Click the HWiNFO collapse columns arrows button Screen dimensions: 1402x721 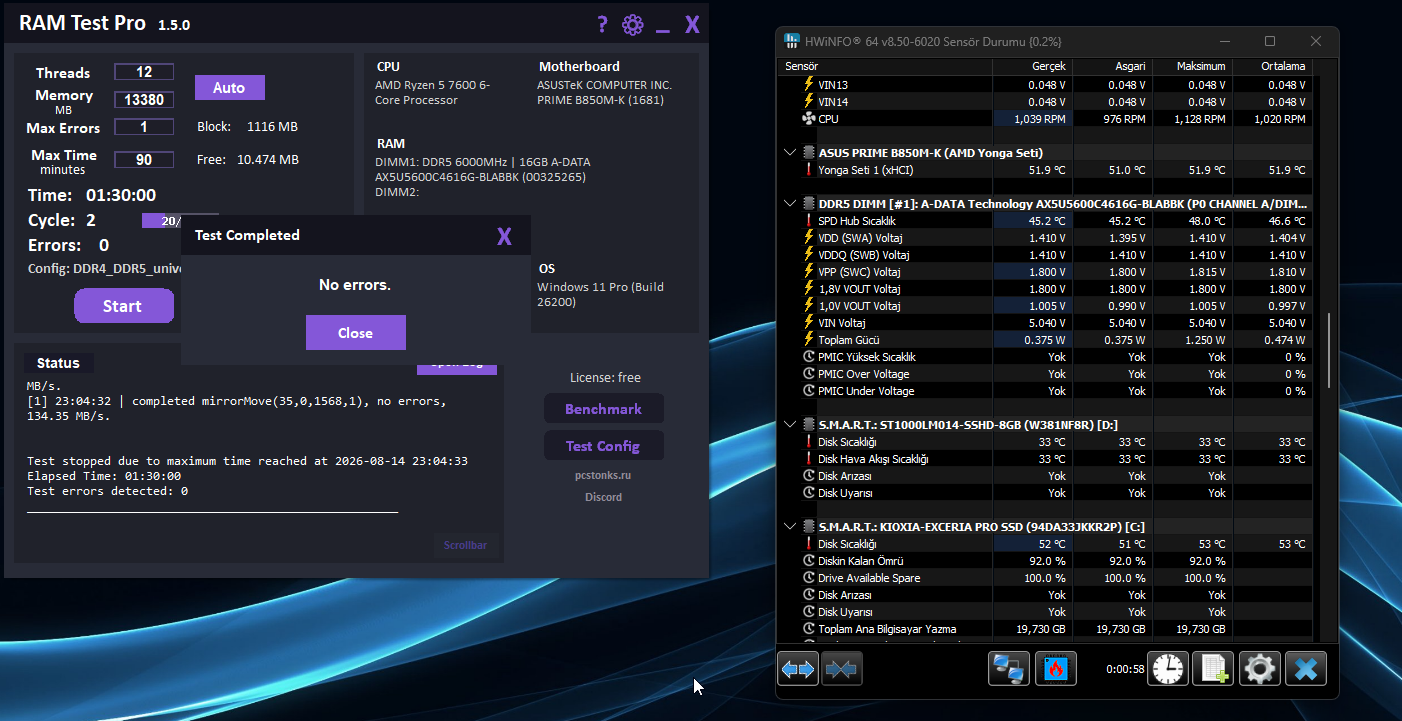(x=842, y=669)
